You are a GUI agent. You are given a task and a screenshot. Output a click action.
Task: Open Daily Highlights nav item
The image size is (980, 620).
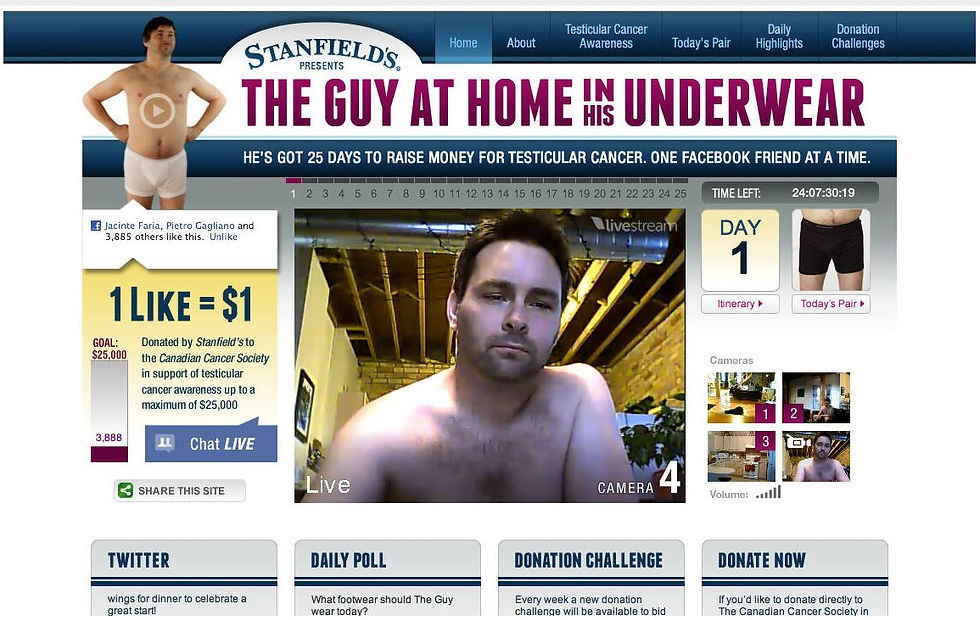tap(779, 36)
